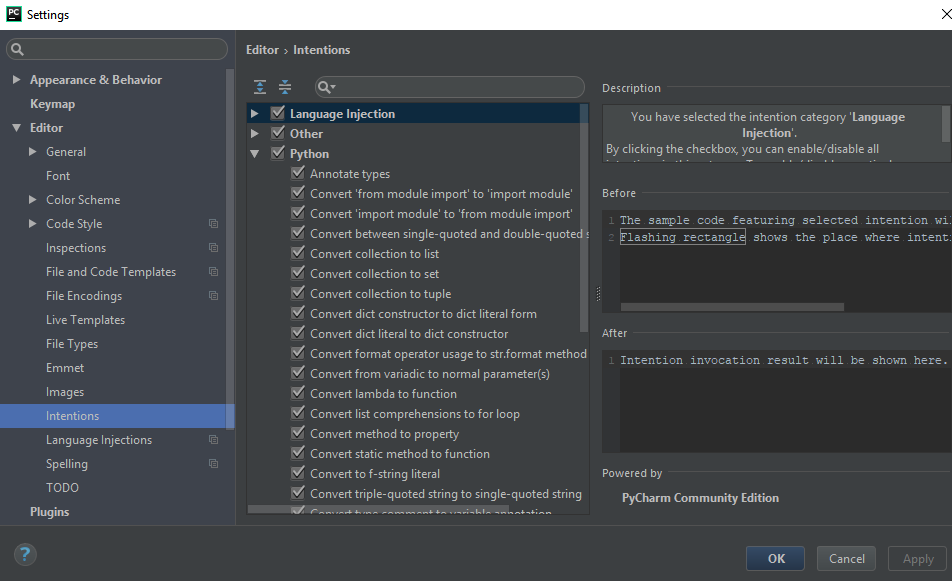Click the horizontal scrollbar under intentions list
This screenshot has height=581, width=952.
click(378, 509)
